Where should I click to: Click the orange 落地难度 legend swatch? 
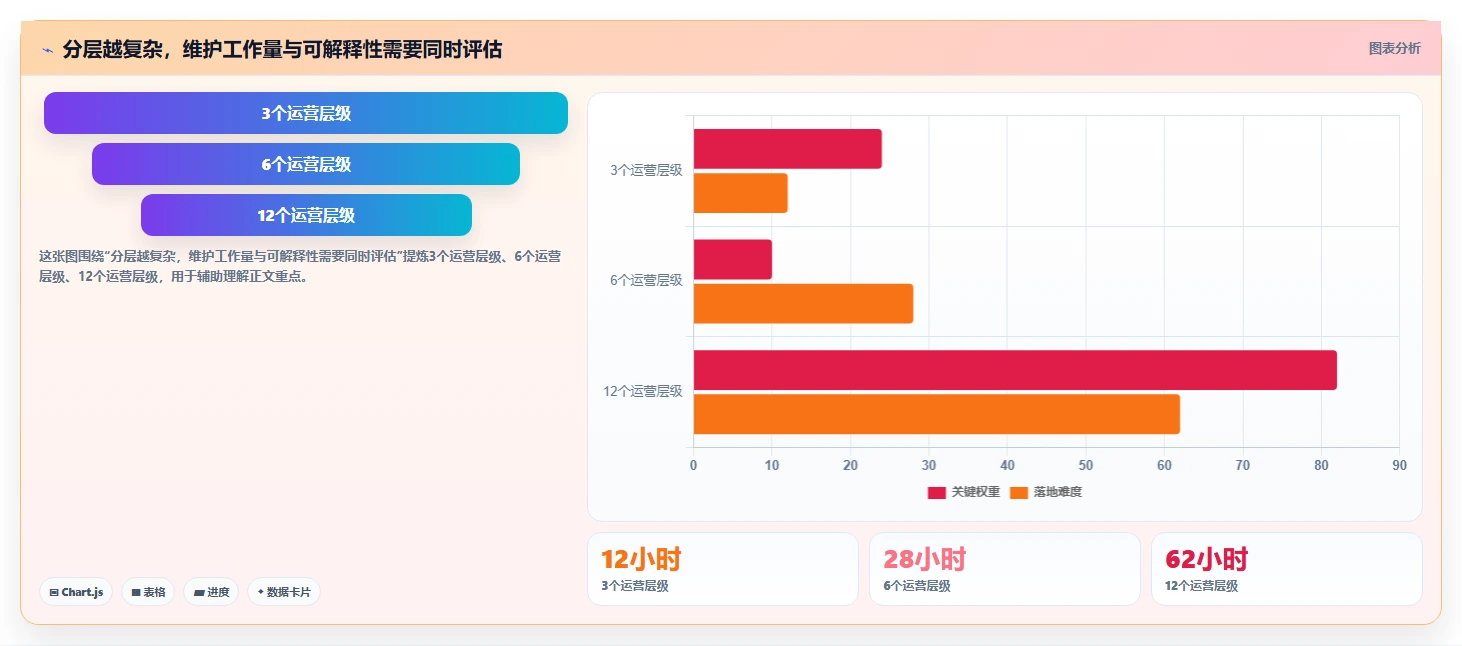[x=1019, y=492]
